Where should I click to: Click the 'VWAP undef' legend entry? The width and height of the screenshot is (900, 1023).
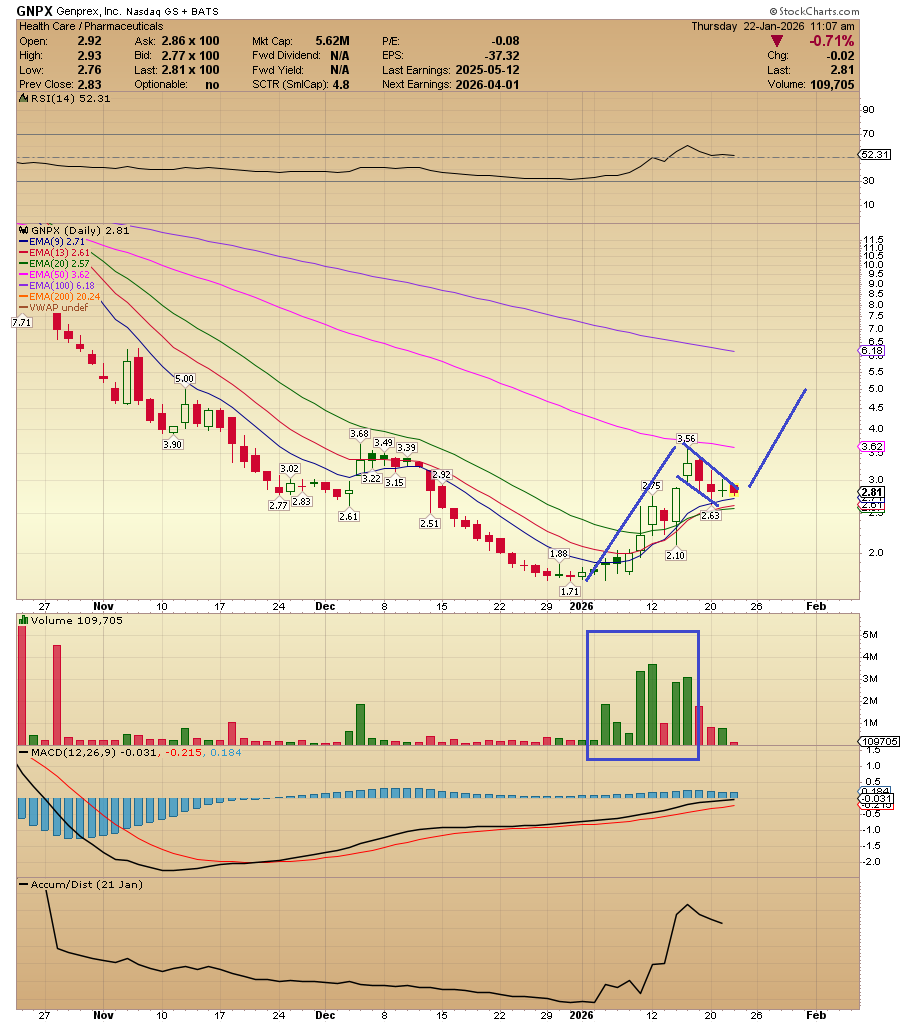59,308
